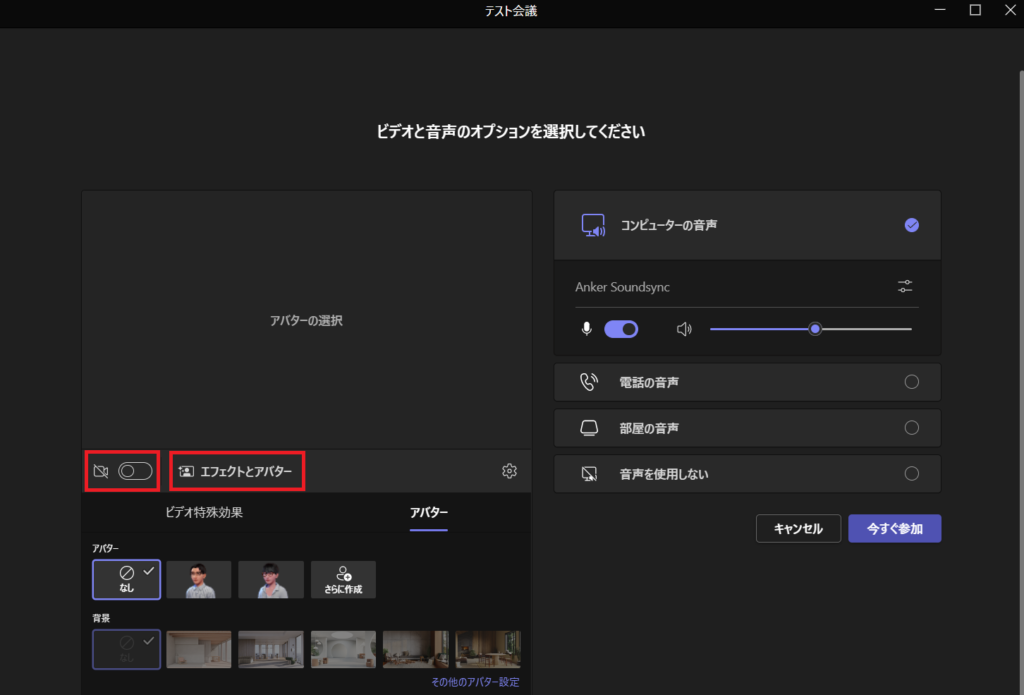Click the room audio device icon

[589, 428]
